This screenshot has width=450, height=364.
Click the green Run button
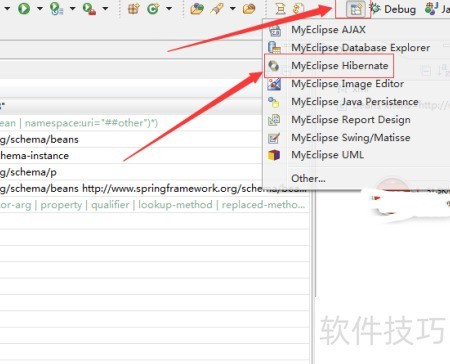click(x=24, y=8)
